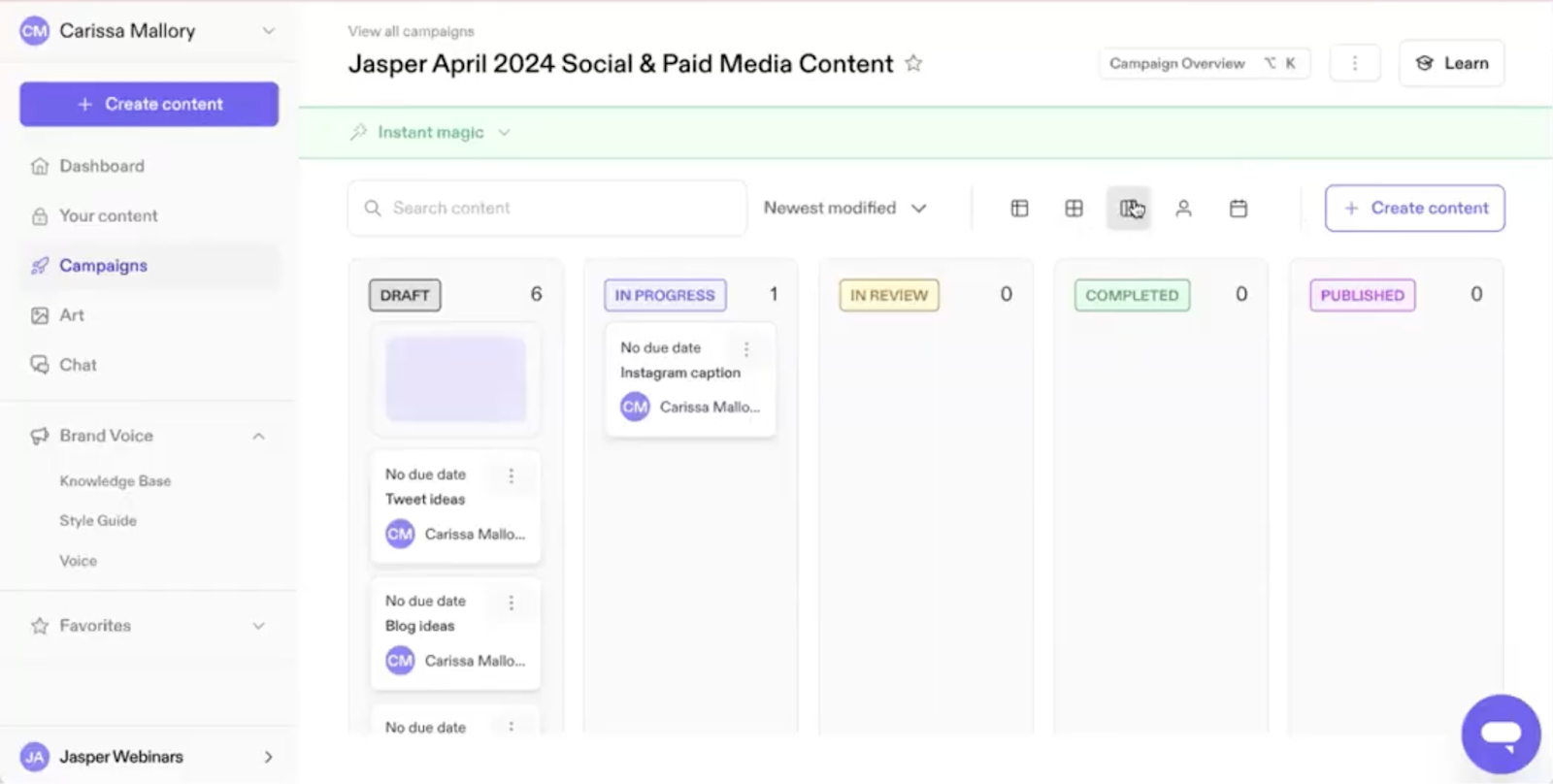Viewport: 1553px width, 784px height.
Task: Click the CM avatar on the Blog ideas card
Action: click(x=400, y=661)
